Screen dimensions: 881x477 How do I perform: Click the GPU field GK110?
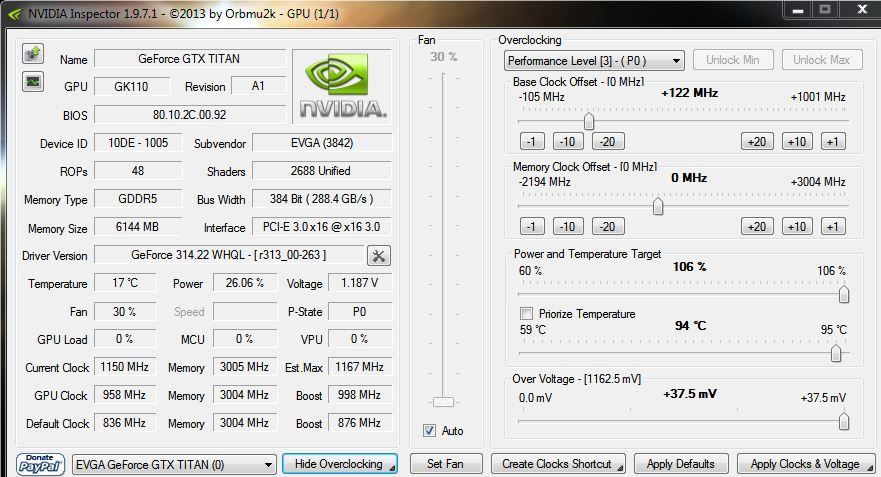click(131, 87)
